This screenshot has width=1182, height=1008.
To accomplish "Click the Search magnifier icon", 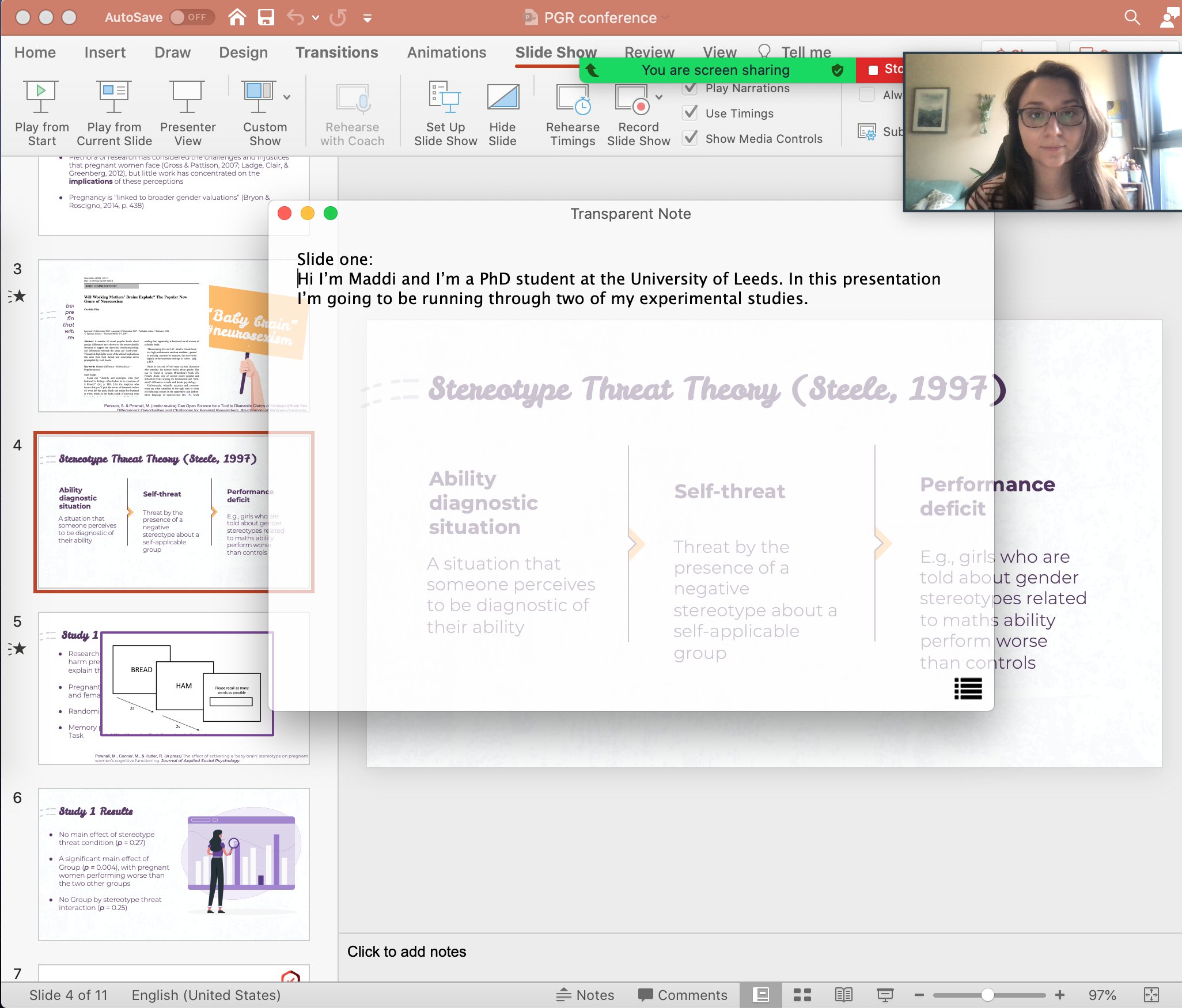I will pyautogui.click(x=1132, y=17).
